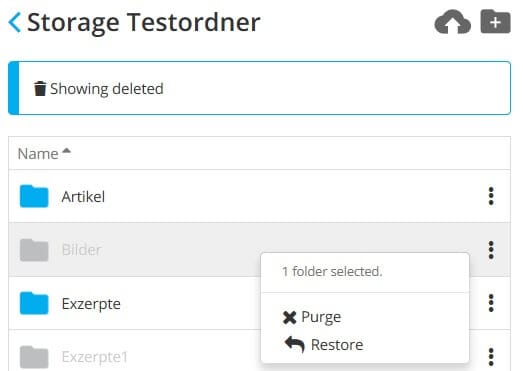Image resolution: width=523 pixels, height=371 pixels.
Task: Toggle the Name sort direction arrow
Action: [67, 151]
